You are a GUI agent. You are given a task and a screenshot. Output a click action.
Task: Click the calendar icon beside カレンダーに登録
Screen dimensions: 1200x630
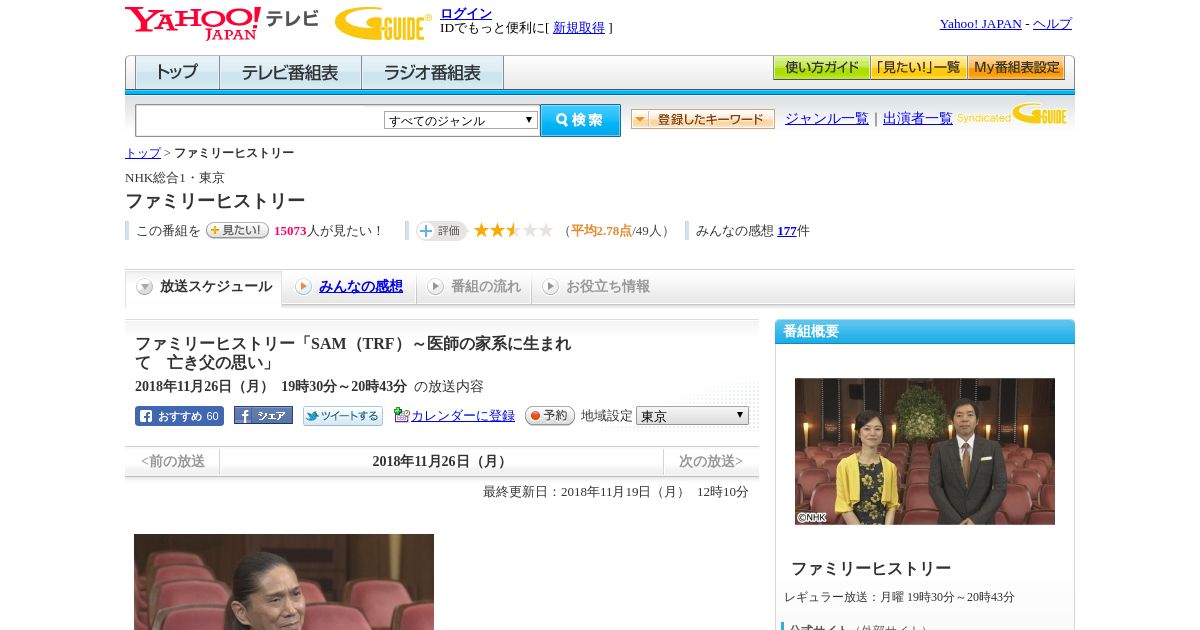[x=401, y=414]
